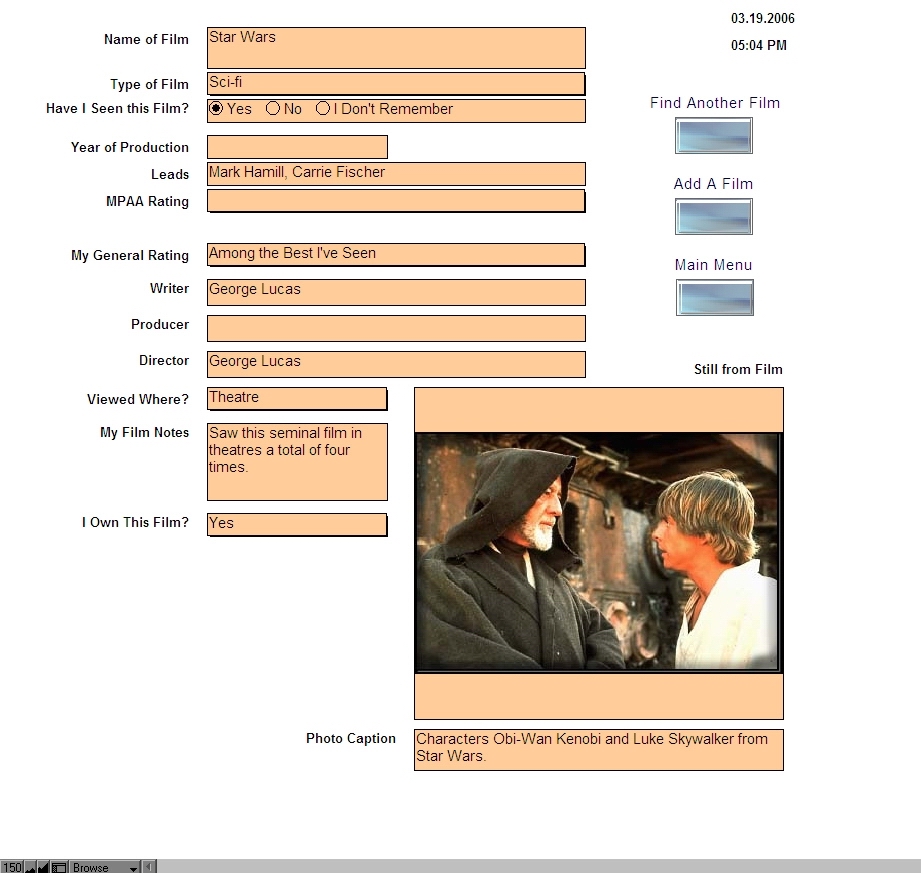The width and height of the screenshot is (921, 873).
Task: Click the Type of Film field
Action: (x=396, y=83)
